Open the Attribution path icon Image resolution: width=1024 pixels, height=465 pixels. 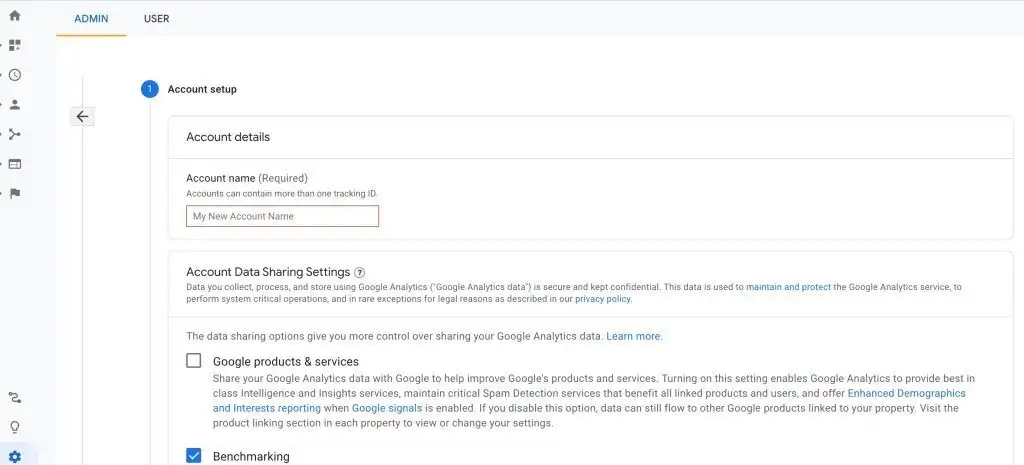tap(14, 397)
